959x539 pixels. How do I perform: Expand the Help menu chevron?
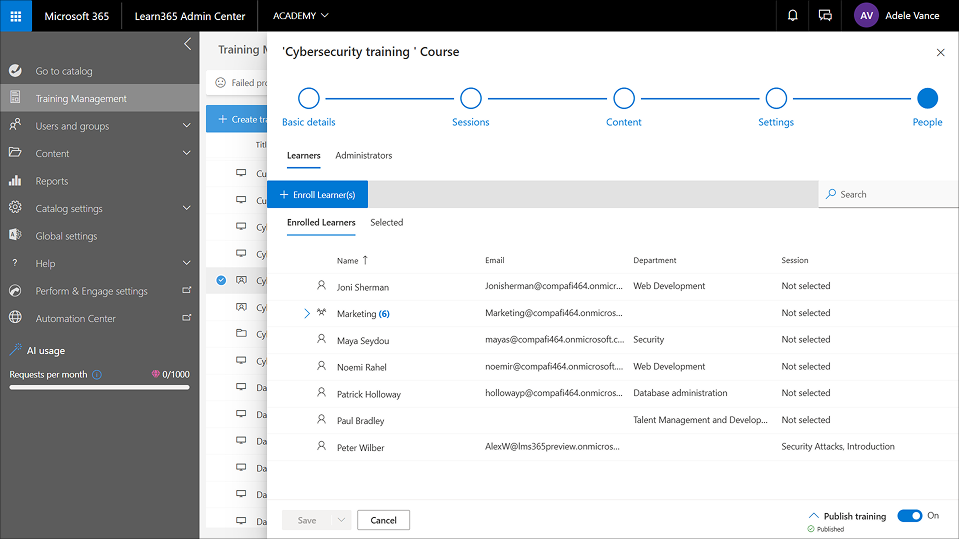pos(187,263)
